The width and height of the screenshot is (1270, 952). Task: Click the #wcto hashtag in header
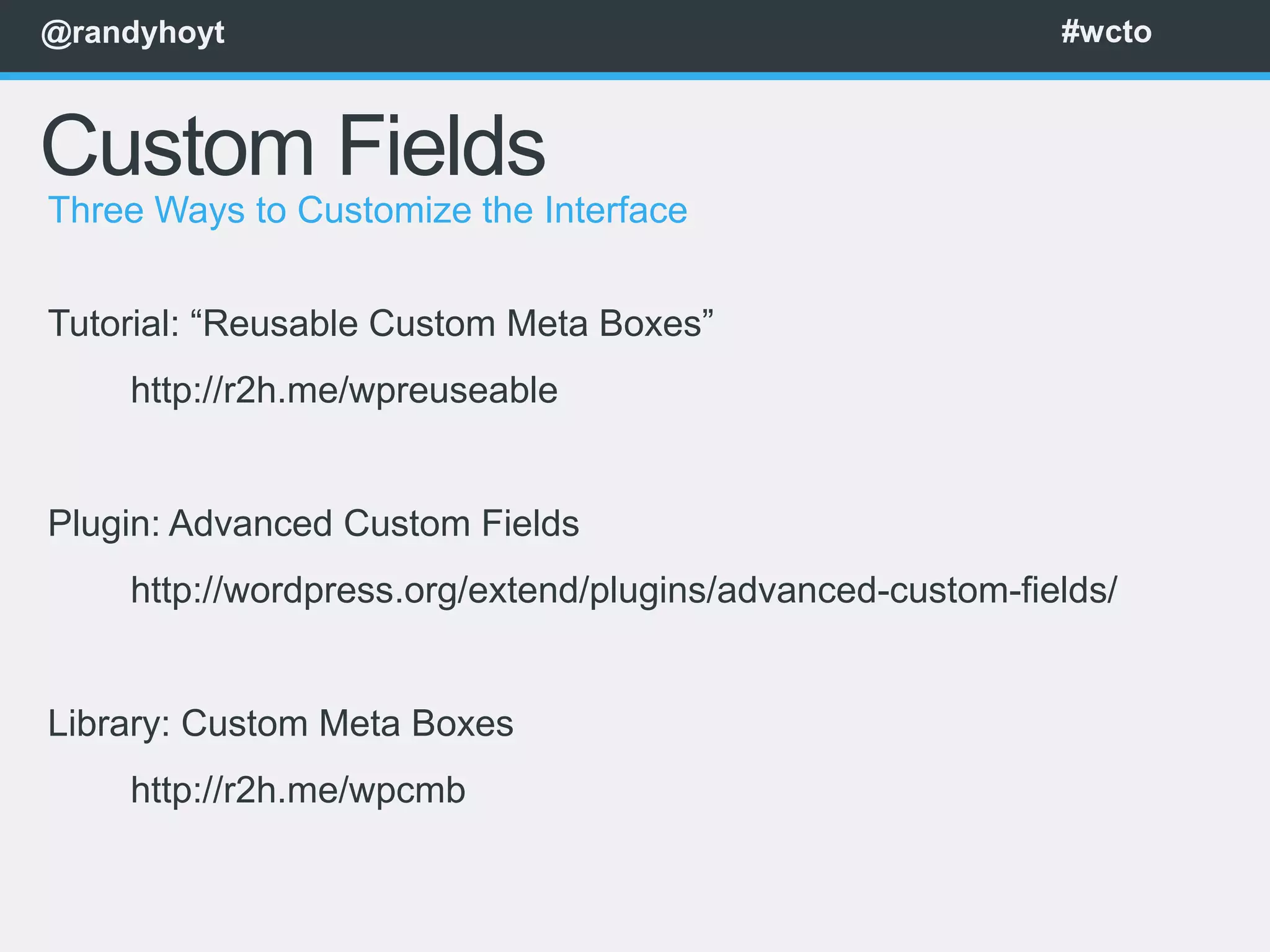click(x=1106, y=32)
